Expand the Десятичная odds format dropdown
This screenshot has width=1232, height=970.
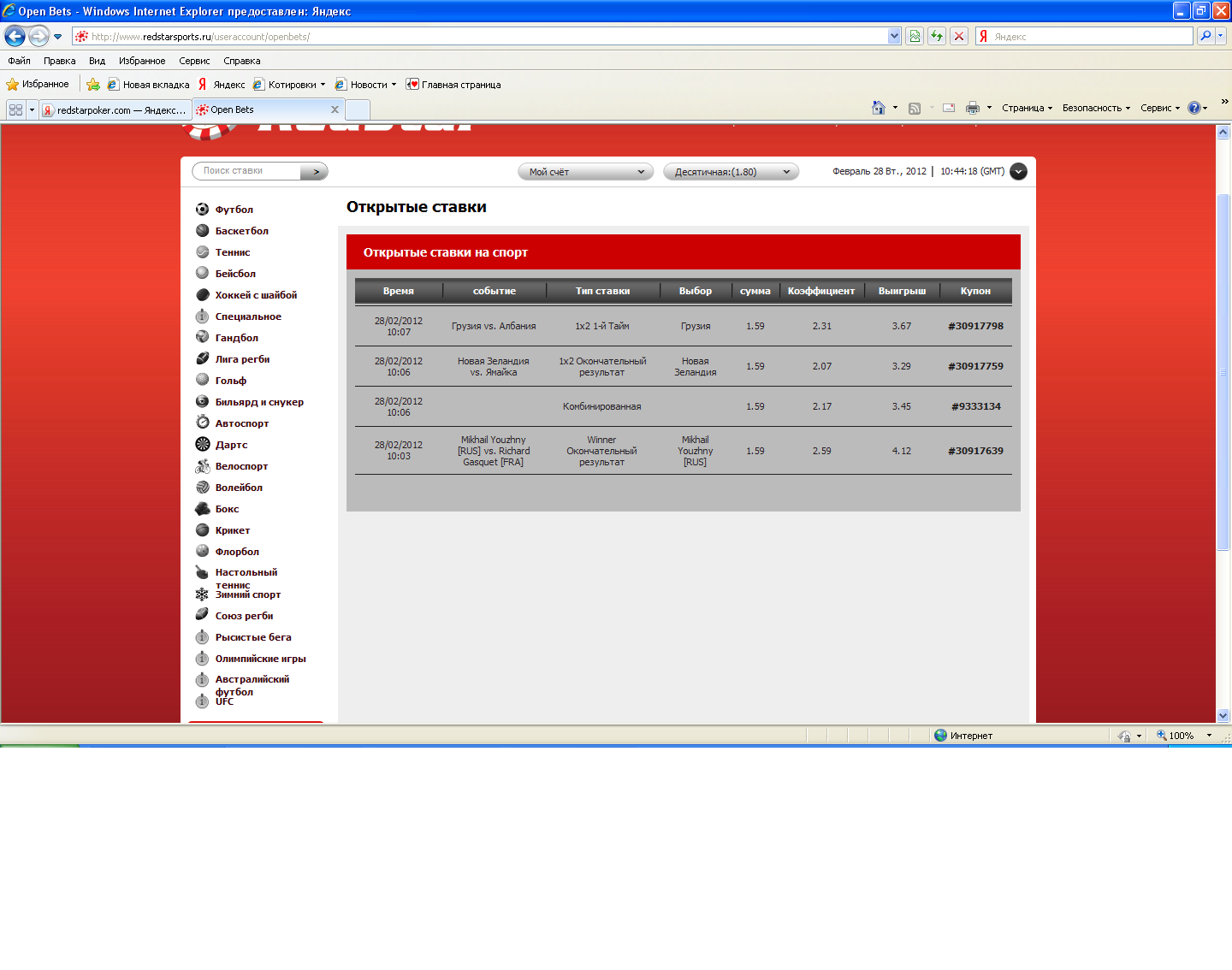(x=731, y=172)
